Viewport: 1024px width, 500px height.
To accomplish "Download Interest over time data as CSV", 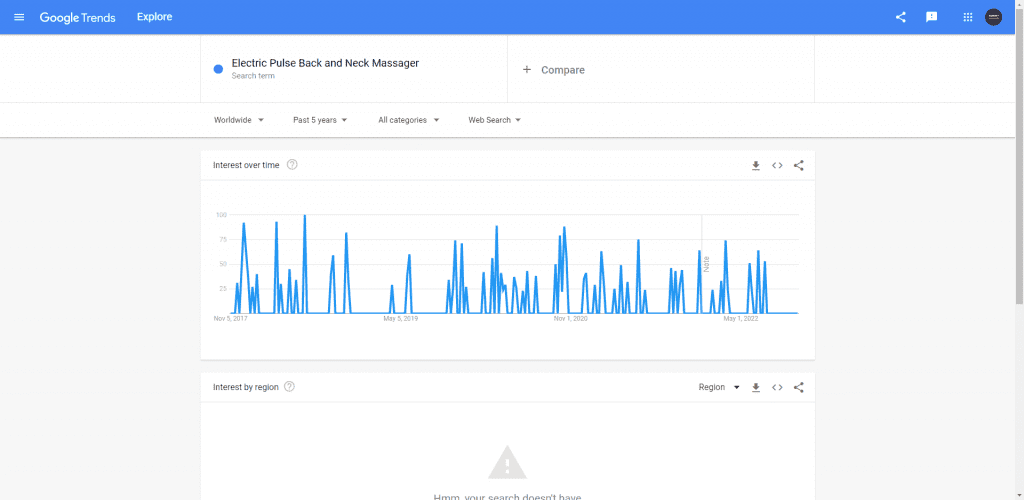I will (756, 165).
